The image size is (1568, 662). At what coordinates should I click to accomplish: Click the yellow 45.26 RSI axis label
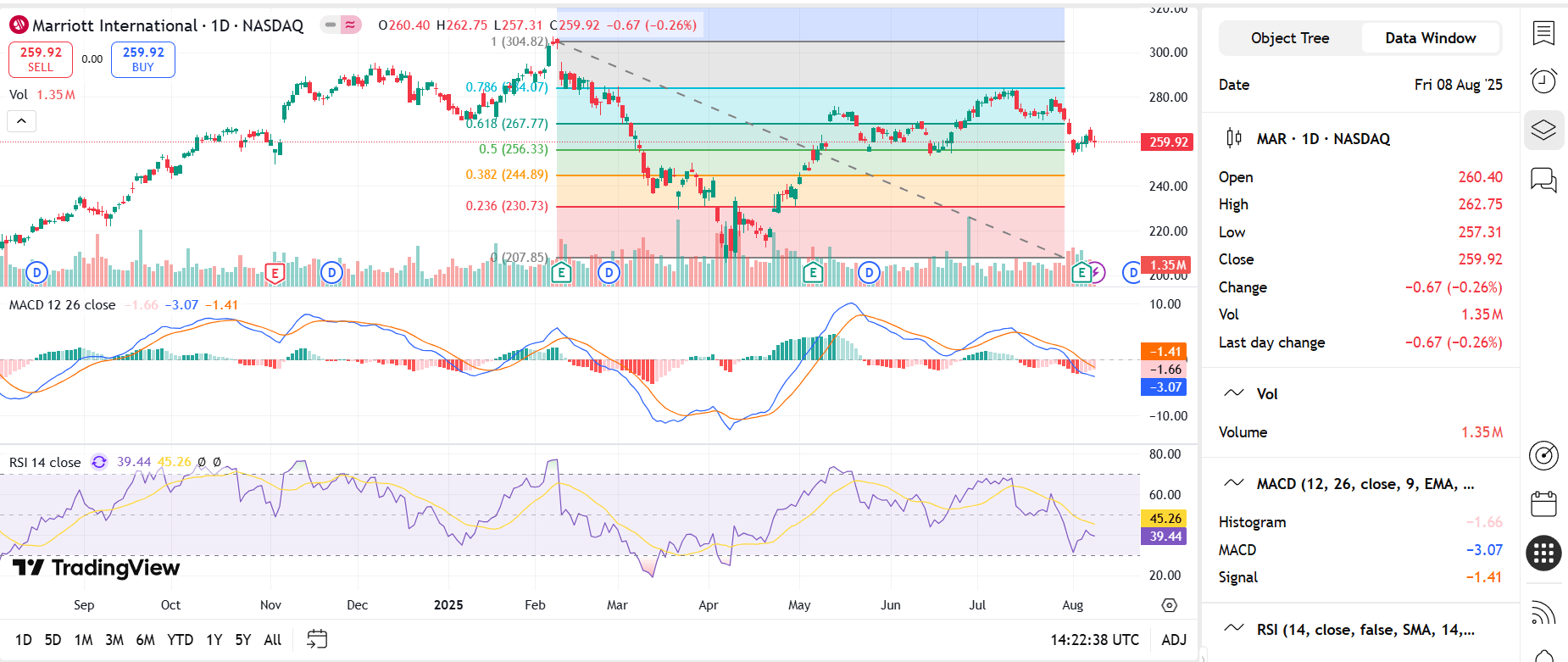tap(1165, 519)
